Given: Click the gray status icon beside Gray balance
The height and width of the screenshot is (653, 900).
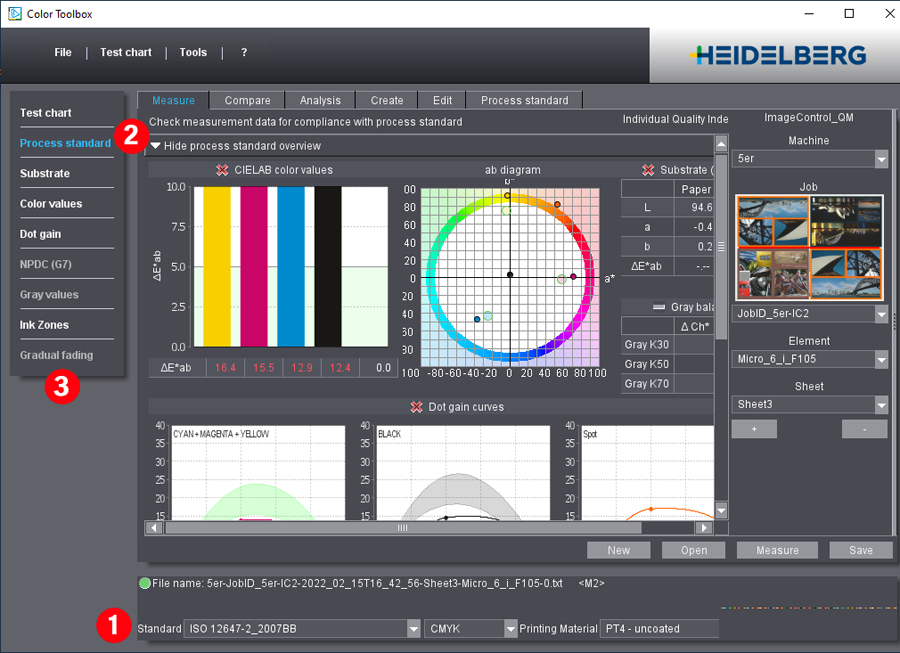Looking at the screenshot, I should (x=660, y=307).
